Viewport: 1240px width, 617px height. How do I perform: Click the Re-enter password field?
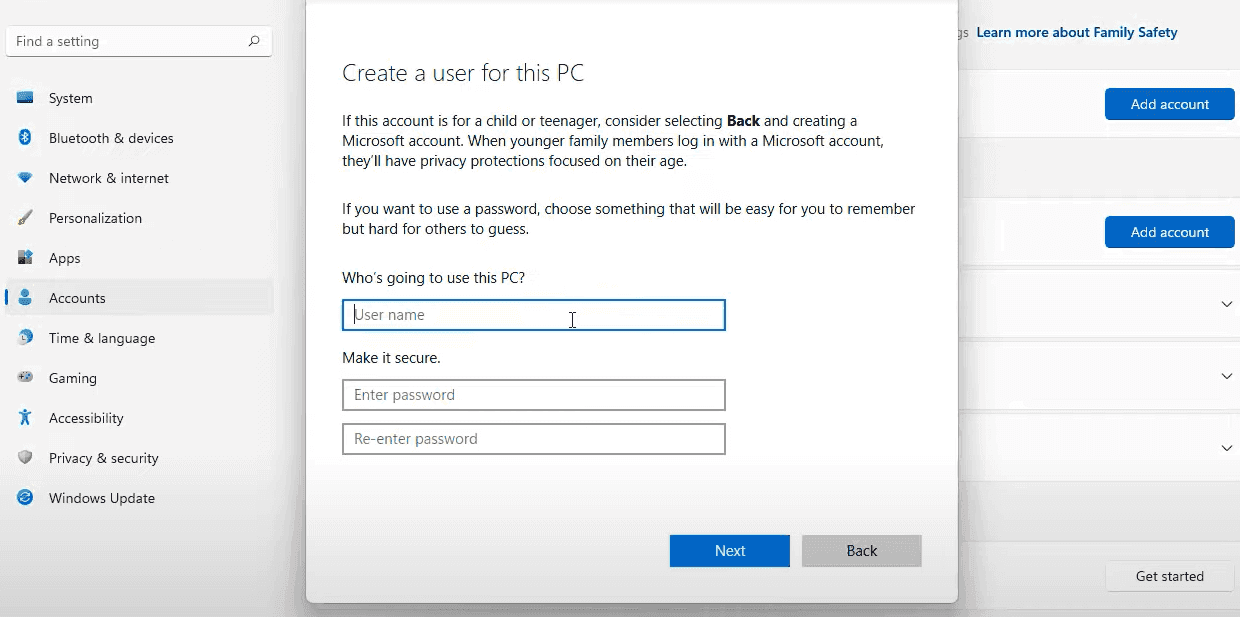pos(534,439)
